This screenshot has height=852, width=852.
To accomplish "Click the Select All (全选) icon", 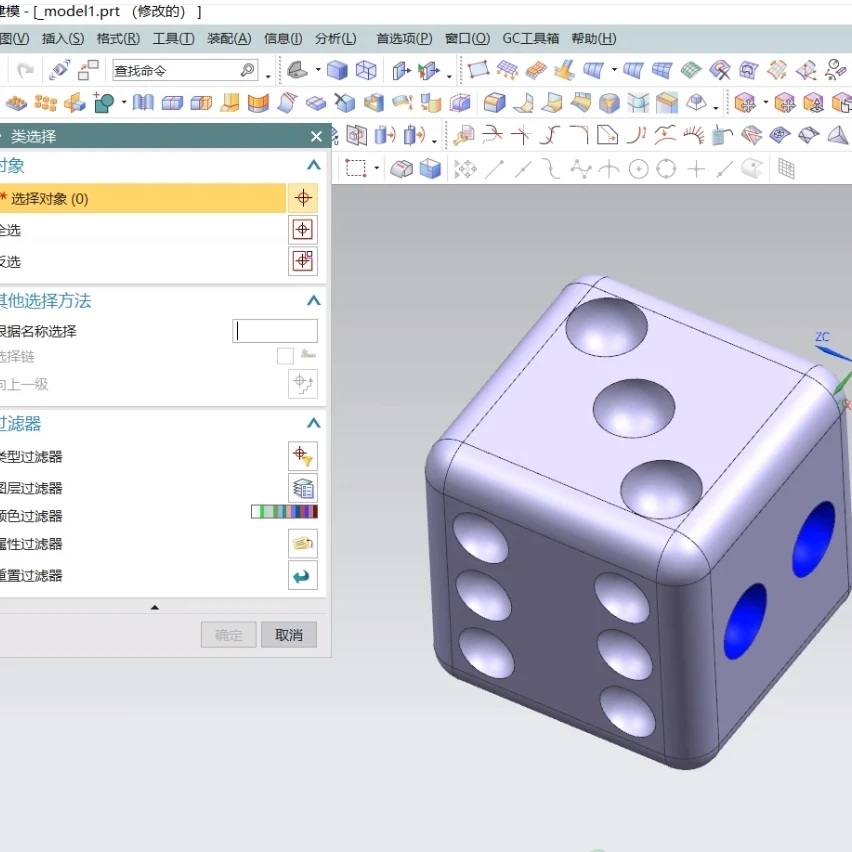I will coord(303,230).
